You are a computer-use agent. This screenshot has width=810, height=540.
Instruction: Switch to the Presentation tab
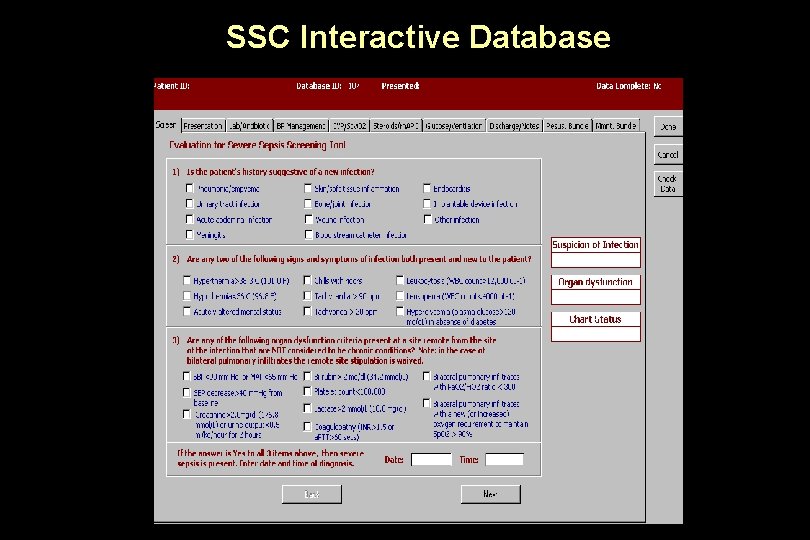203,126
